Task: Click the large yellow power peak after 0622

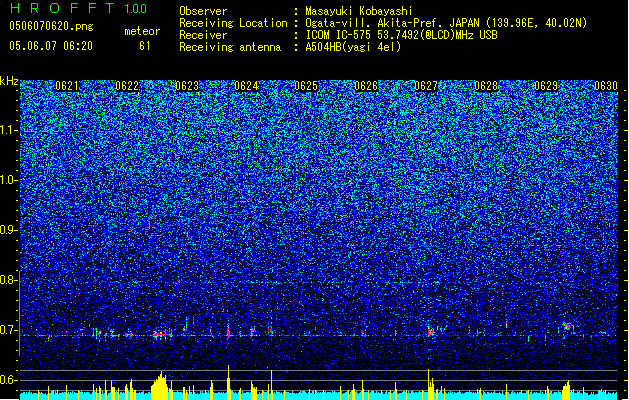Action: (160, 386)
